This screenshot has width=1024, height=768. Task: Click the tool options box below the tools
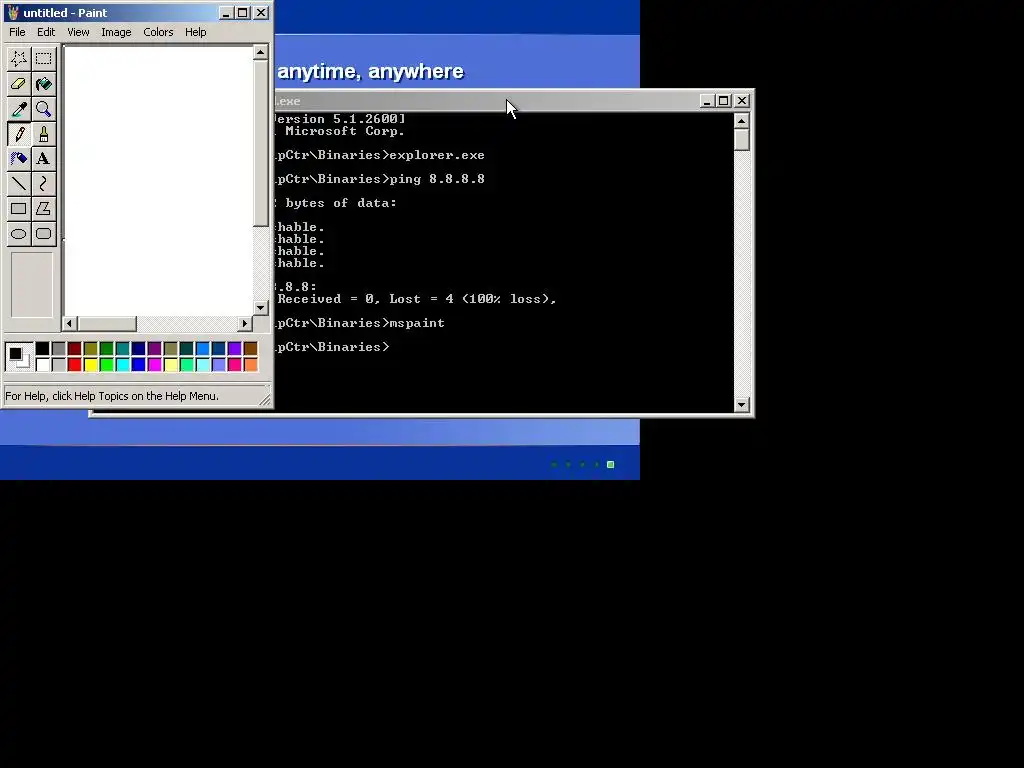coord(31,285)
